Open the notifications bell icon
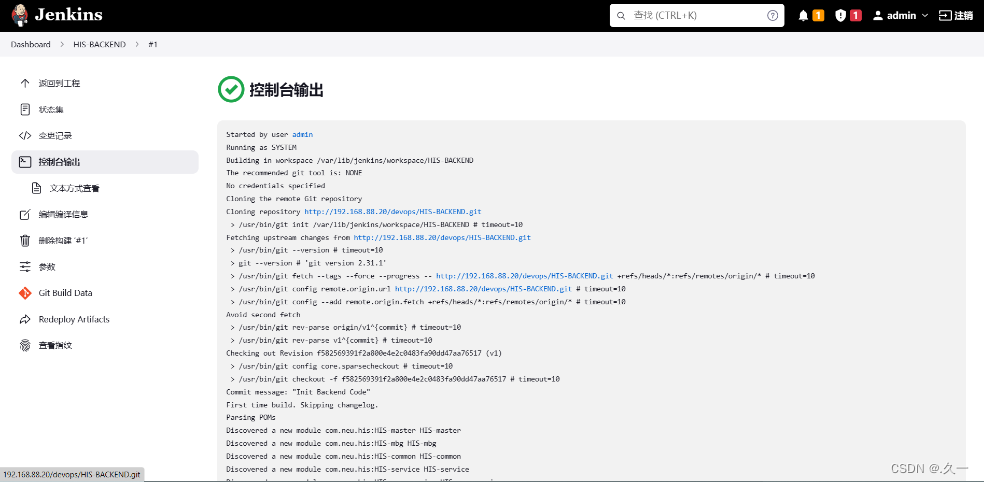Screen dimensions: 984x484 (x=803, y=16)
